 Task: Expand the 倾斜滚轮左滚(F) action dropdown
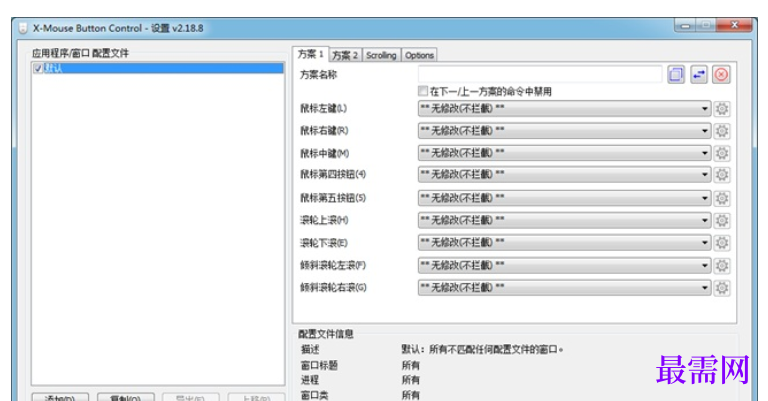[x=564, y=265]
